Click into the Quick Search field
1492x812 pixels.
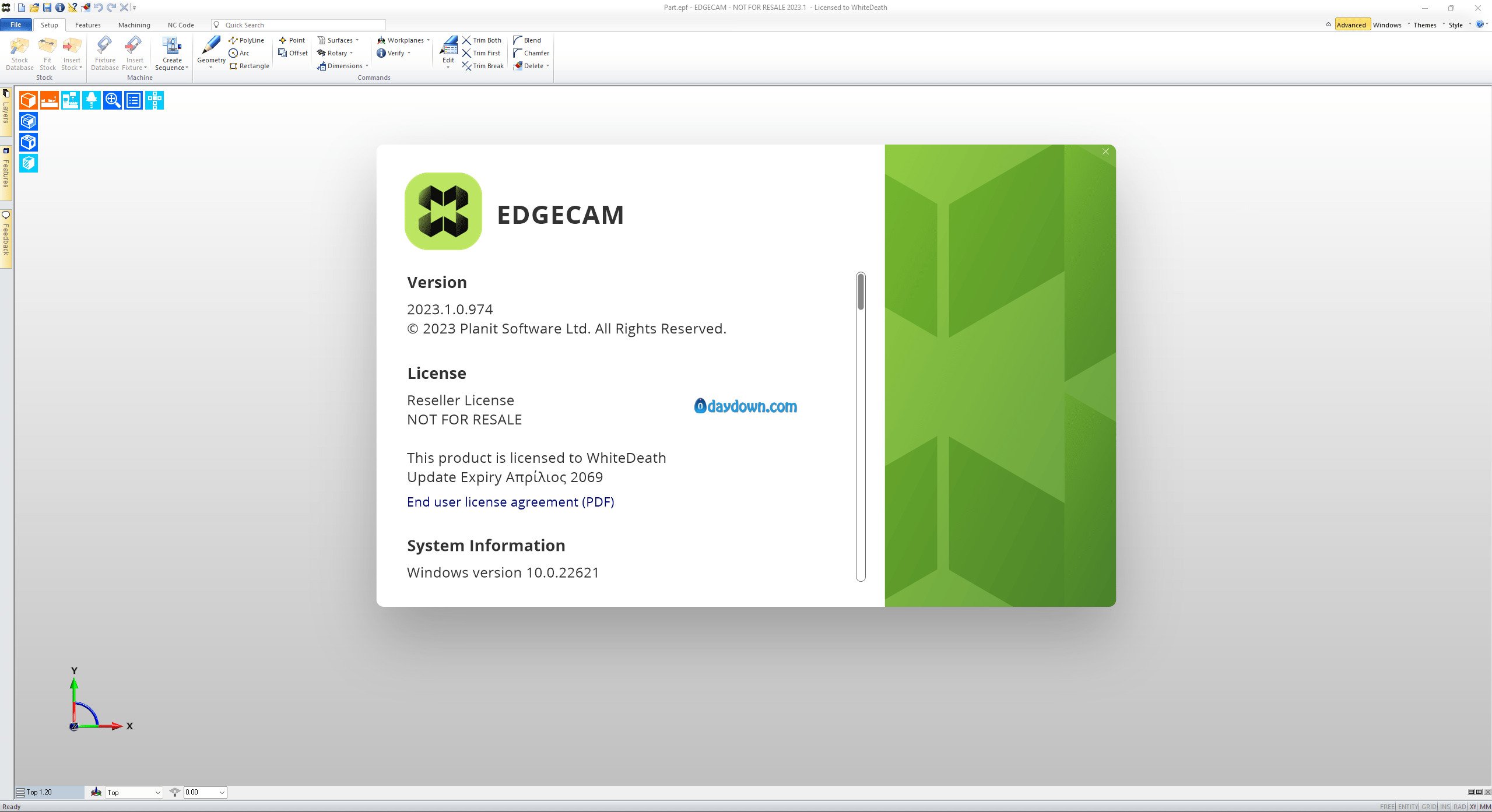pyautogui.click(x=299, y=25)
